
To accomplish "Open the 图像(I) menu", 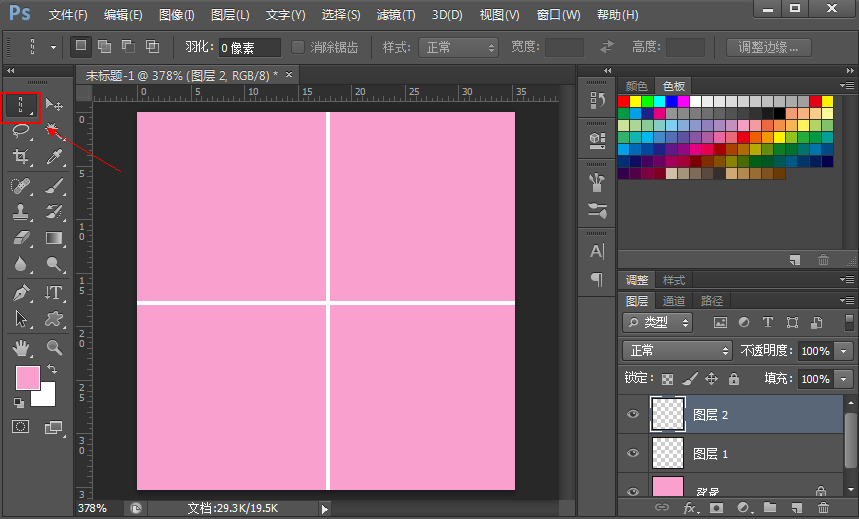I will [177, 15].
